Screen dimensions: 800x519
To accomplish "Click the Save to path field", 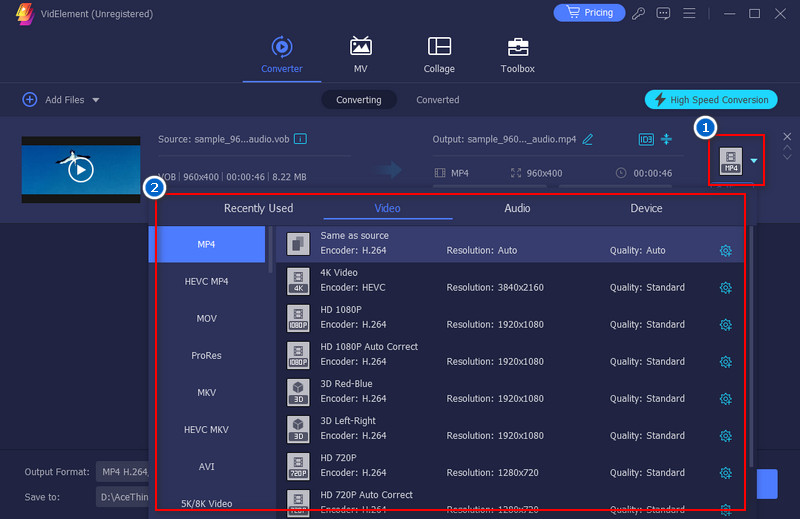I will [124, 497].
